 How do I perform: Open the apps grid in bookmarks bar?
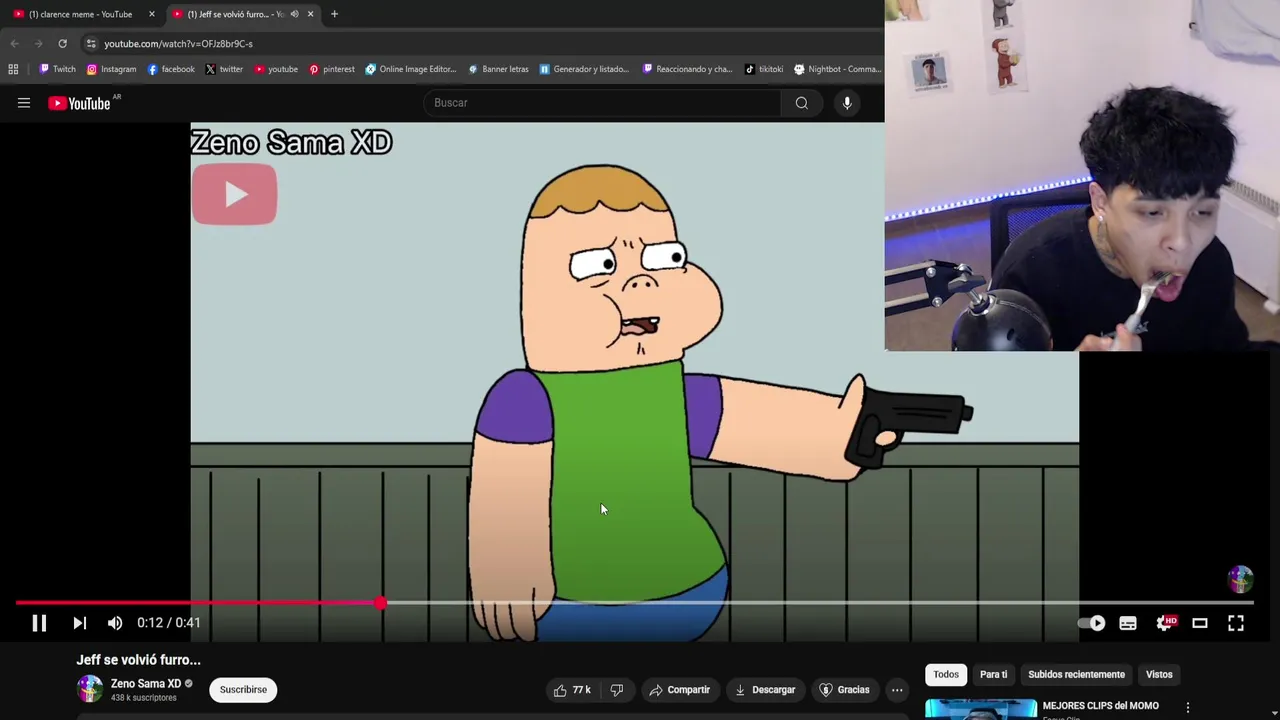click(x=13, y=69)
